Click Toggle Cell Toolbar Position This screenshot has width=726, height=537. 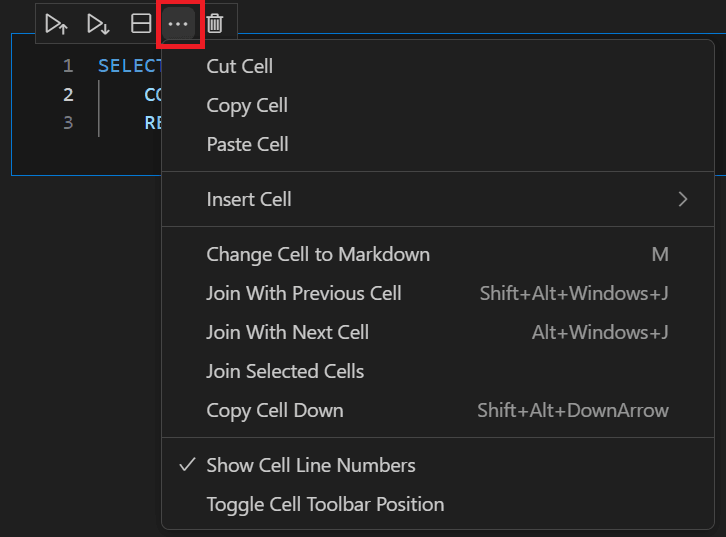coord(325,504)
